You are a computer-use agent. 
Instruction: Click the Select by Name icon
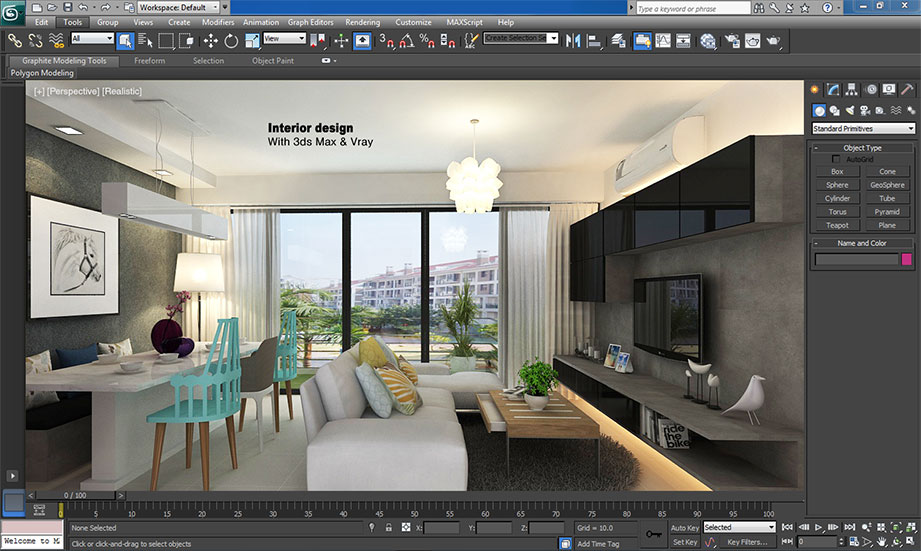point(145,41)
